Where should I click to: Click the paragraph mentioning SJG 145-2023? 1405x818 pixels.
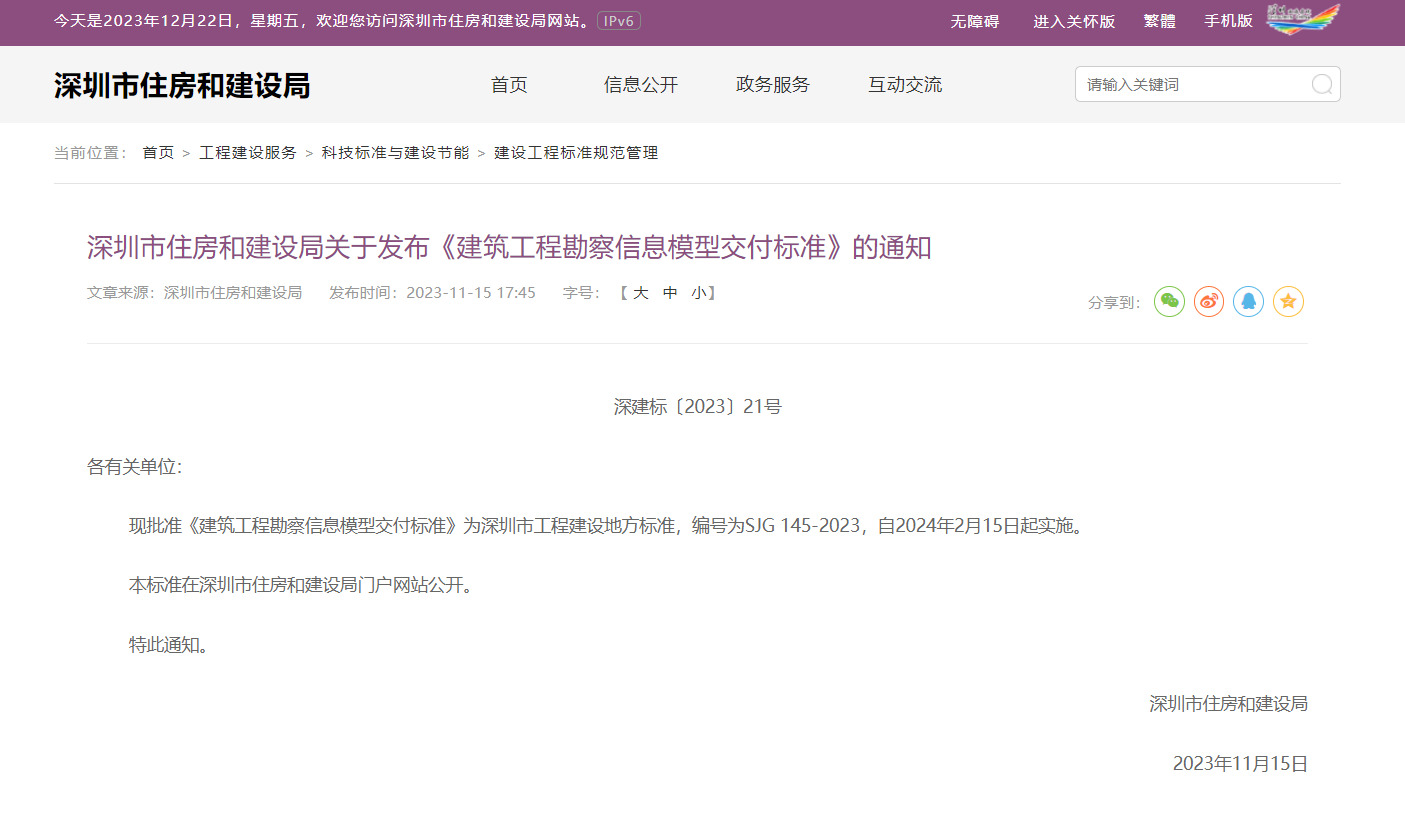coord(607,526)
